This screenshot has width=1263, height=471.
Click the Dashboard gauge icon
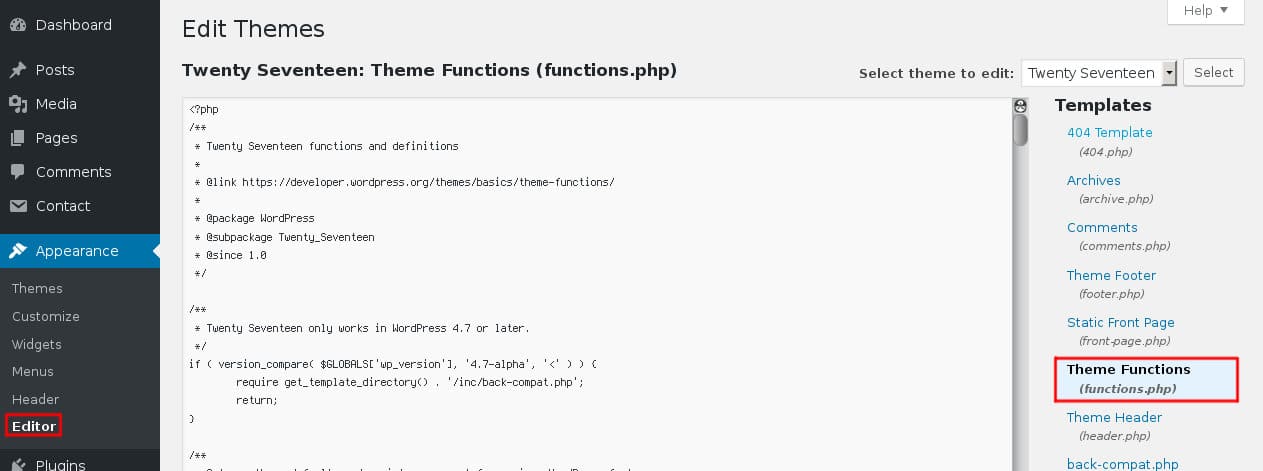(x=18, y=25)
